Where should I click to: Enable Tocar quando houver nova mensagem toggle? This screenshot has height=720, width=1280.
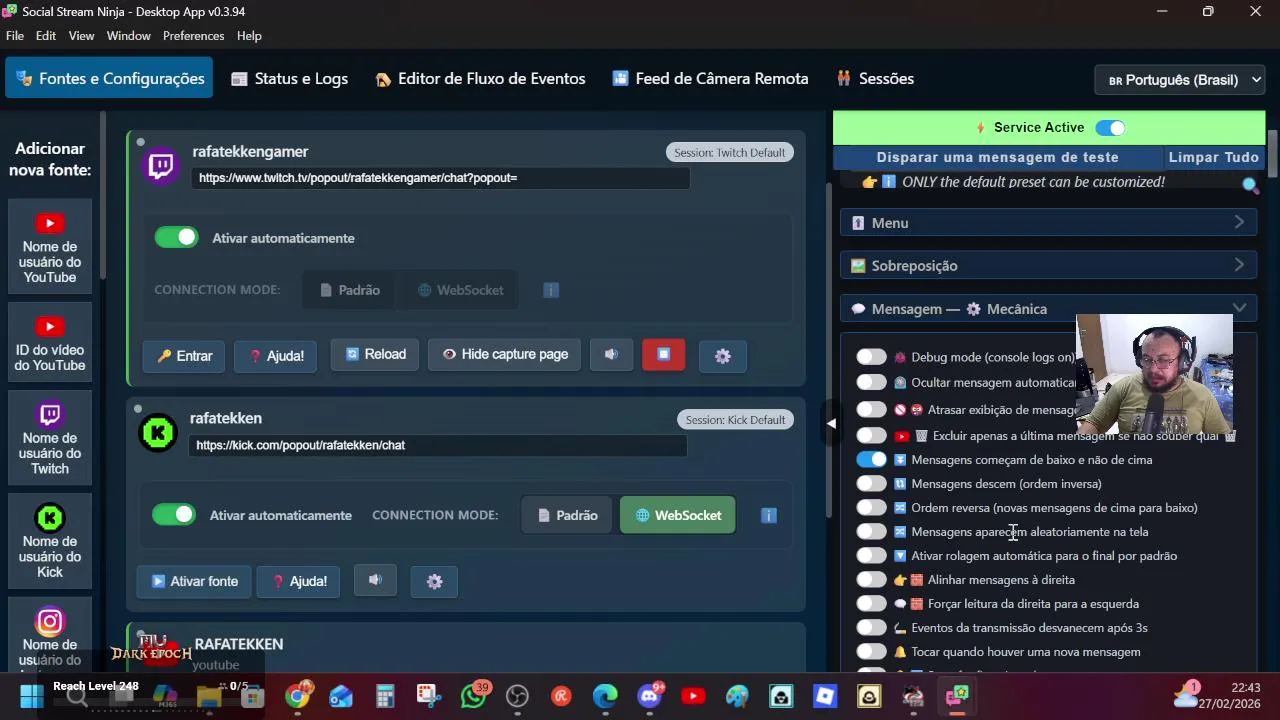point(871,652)
